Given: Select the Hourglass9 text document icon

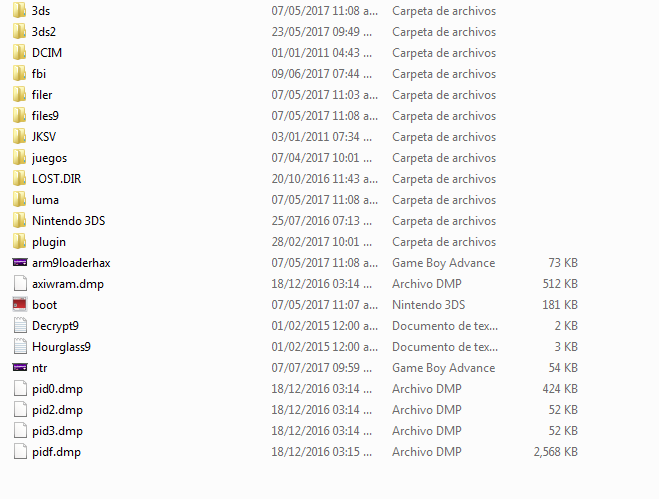Looking at the screenshot, I should tap(20, 347).
